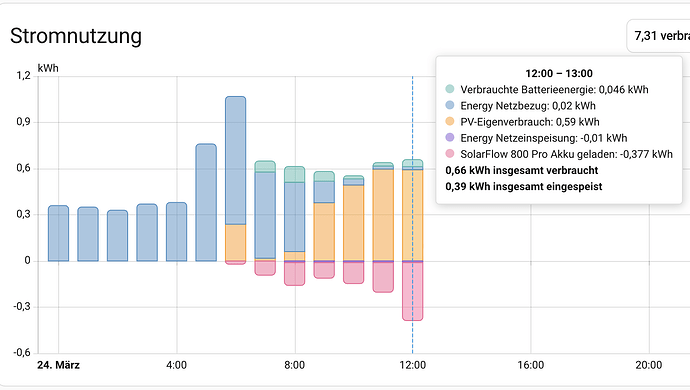The height and width of the screenshot is (390, 690).
Task: Click the orange PV segment of the 10:00 bar
Action: click(353, 223)
